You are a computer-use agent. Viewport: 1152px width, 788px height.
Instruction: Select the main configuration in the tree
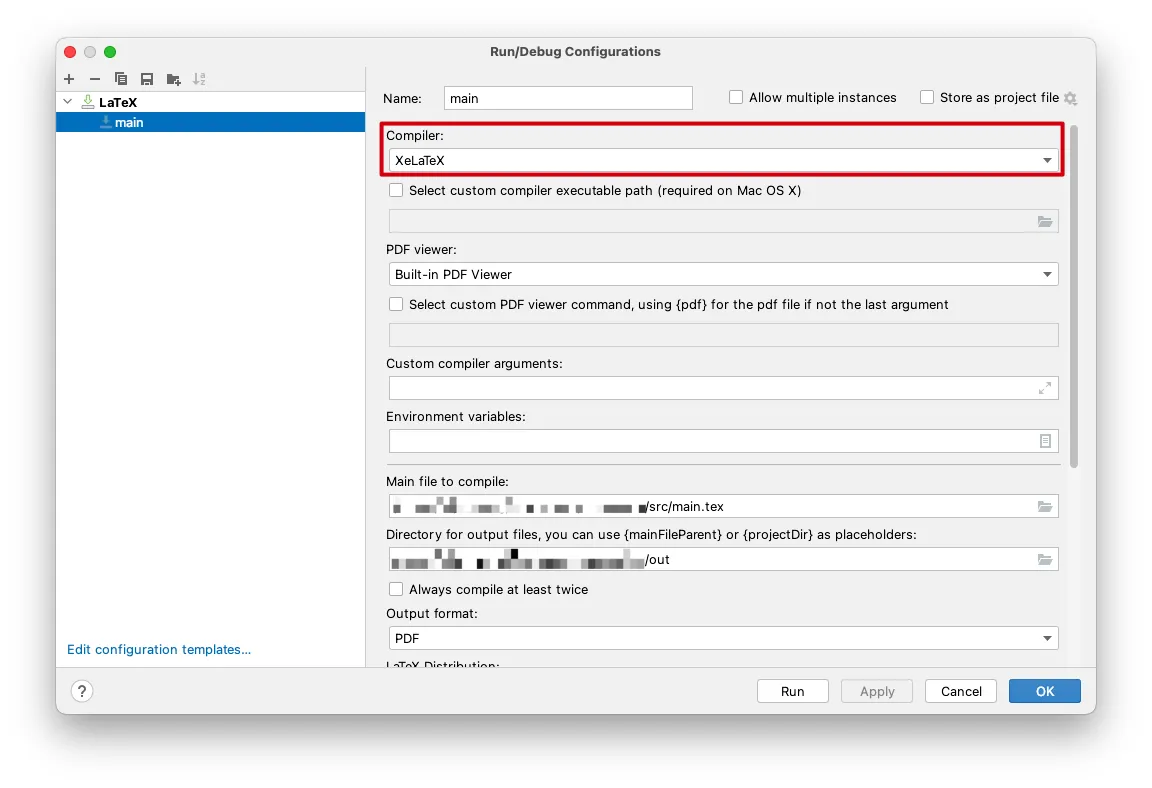pos(129,123)
